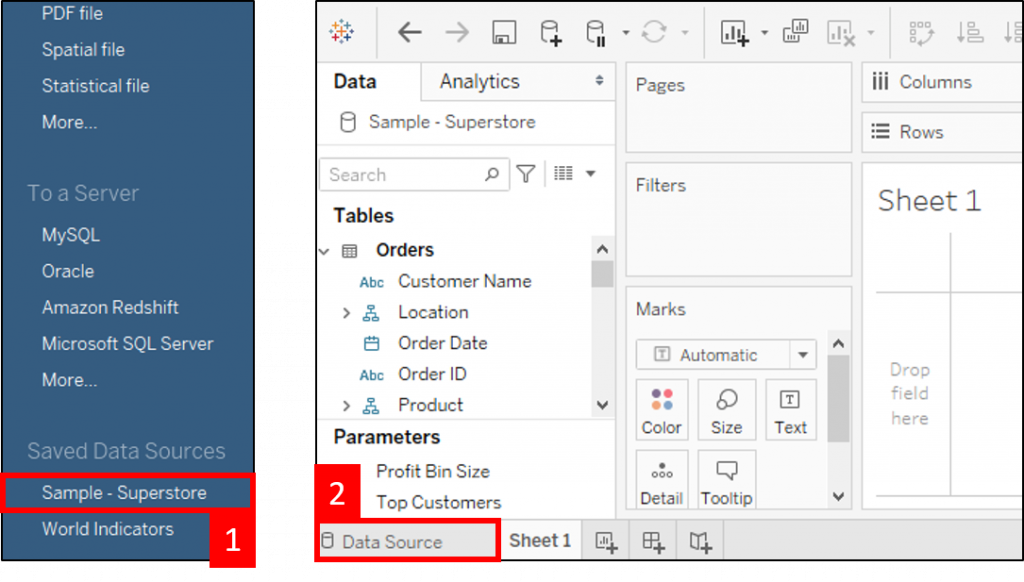1024x582 pixels.
Task: Select the Orders table
Action: tap(404, 250)
